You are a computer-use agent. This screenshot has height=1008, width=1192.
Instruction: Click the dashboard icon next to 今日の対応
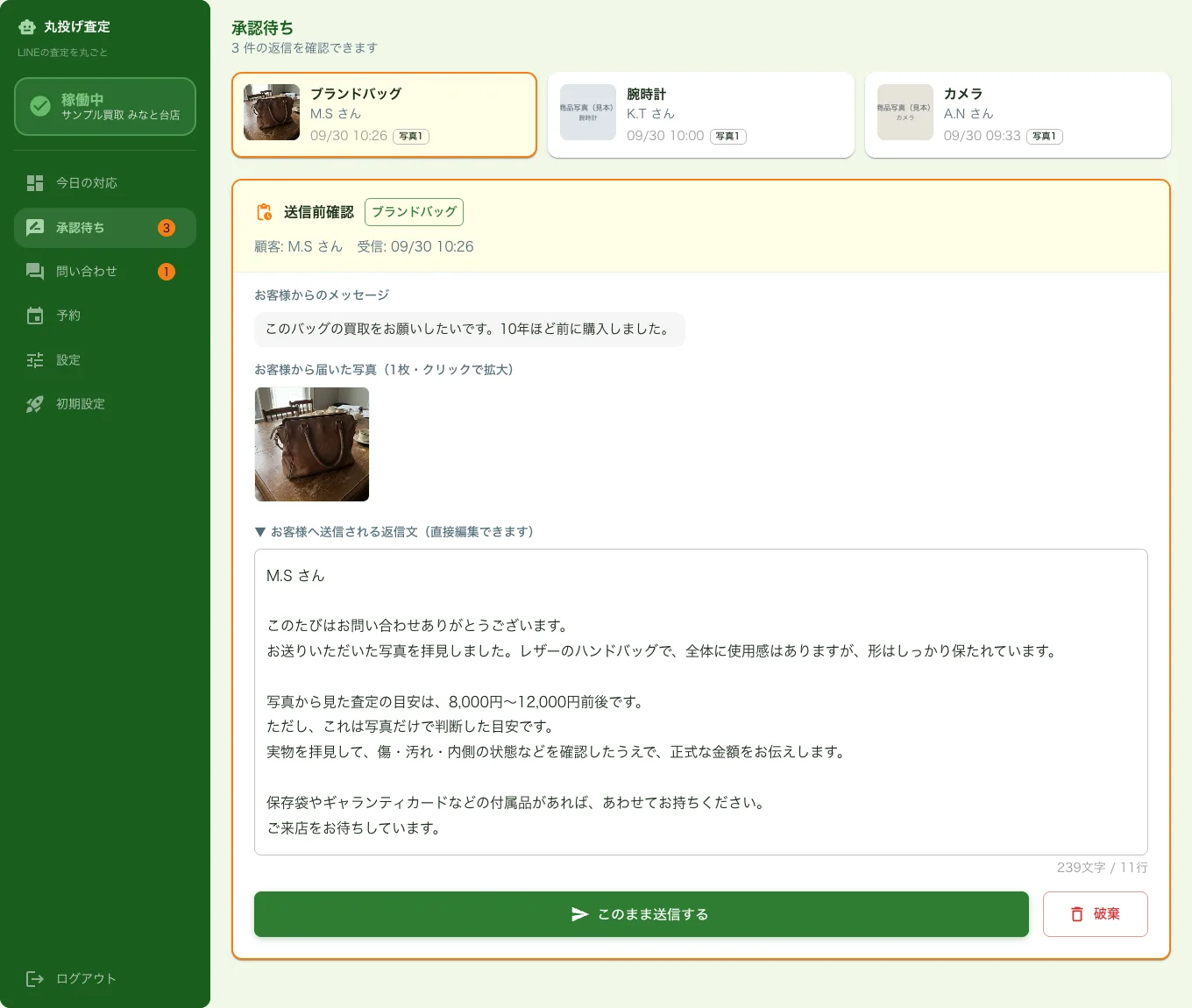click(35, 183)
